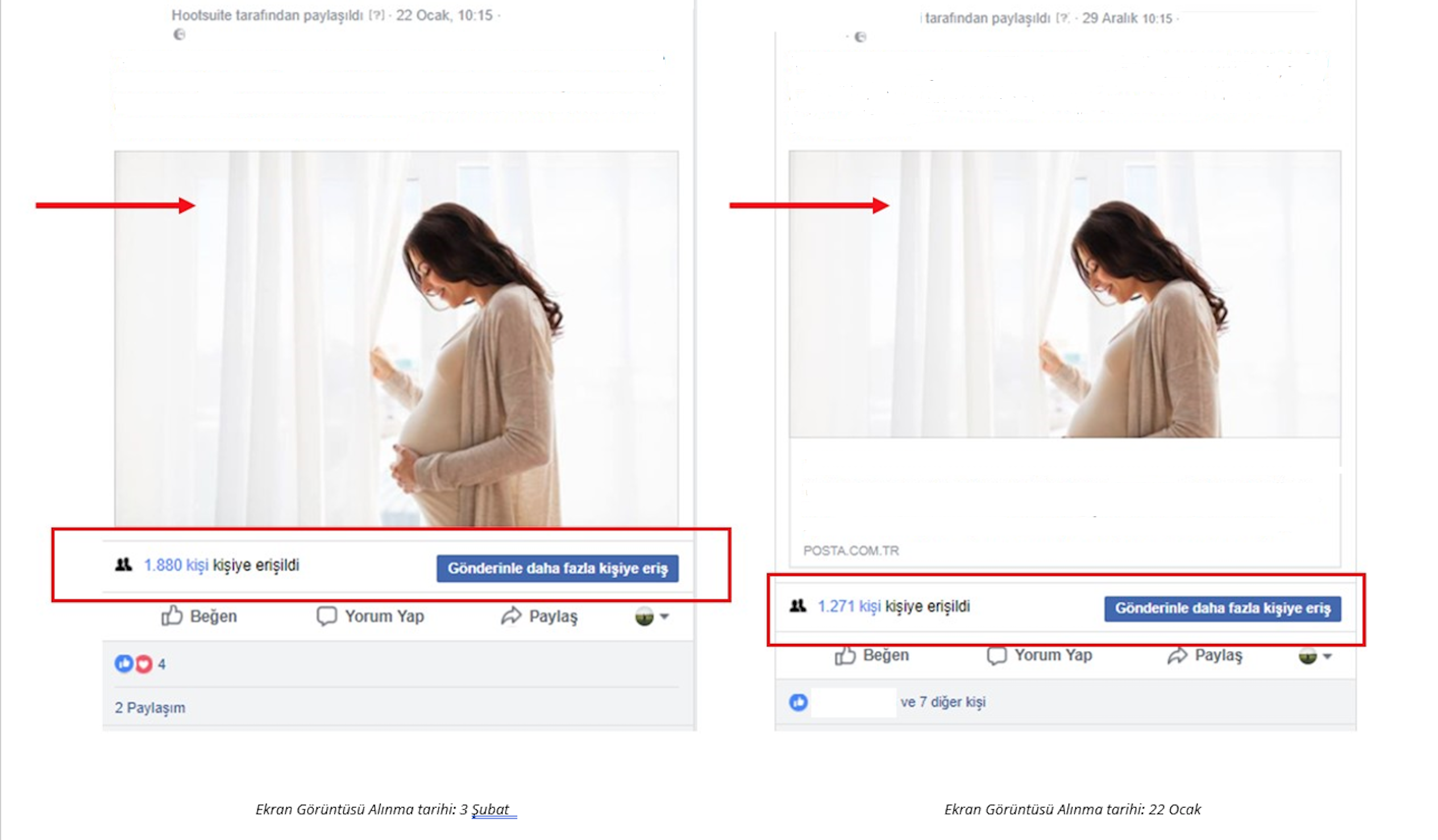Screen dimensions: 1438x840
Task: Click blue like reaction icon on left post
Action: [x=124, y=664]
